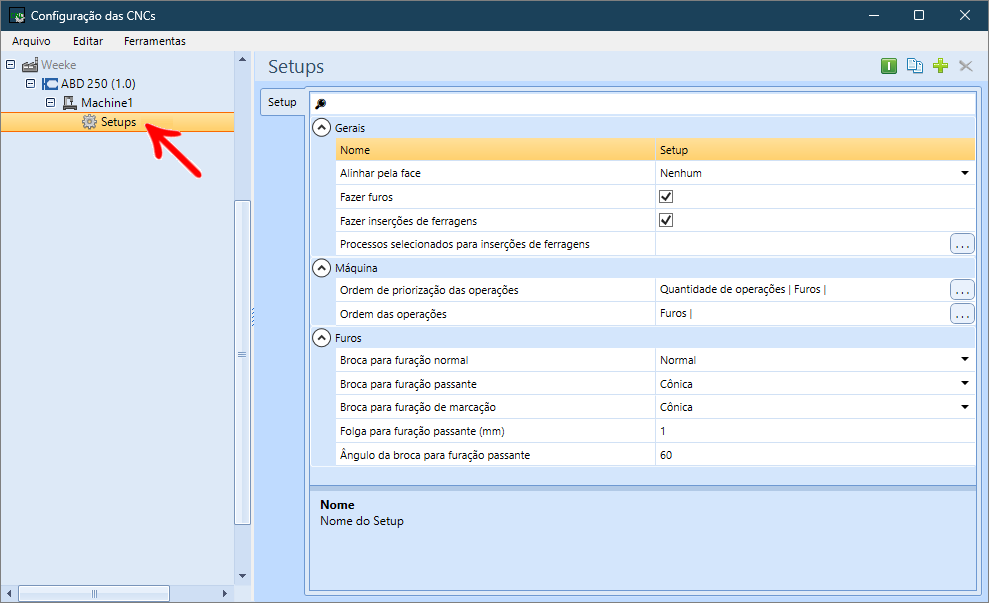Select the Ângulo da broca para furação passante label
Image resolution: width=990 pixels, height=604 pixels.
[434, 455]
